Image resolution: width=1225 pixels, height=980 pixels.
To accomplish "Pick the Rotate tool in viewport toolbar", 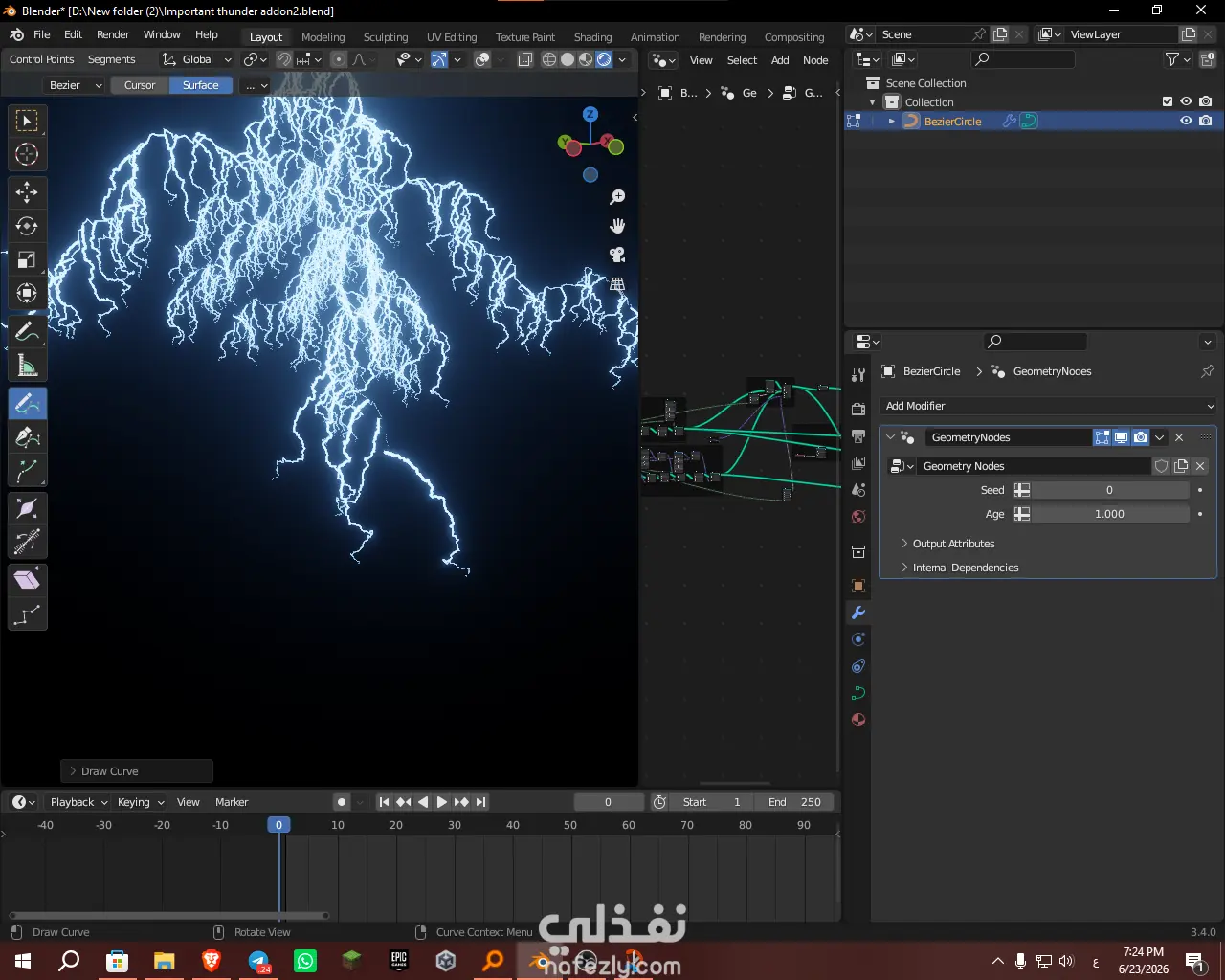I will pyautogui.click(x=27, y=226).
